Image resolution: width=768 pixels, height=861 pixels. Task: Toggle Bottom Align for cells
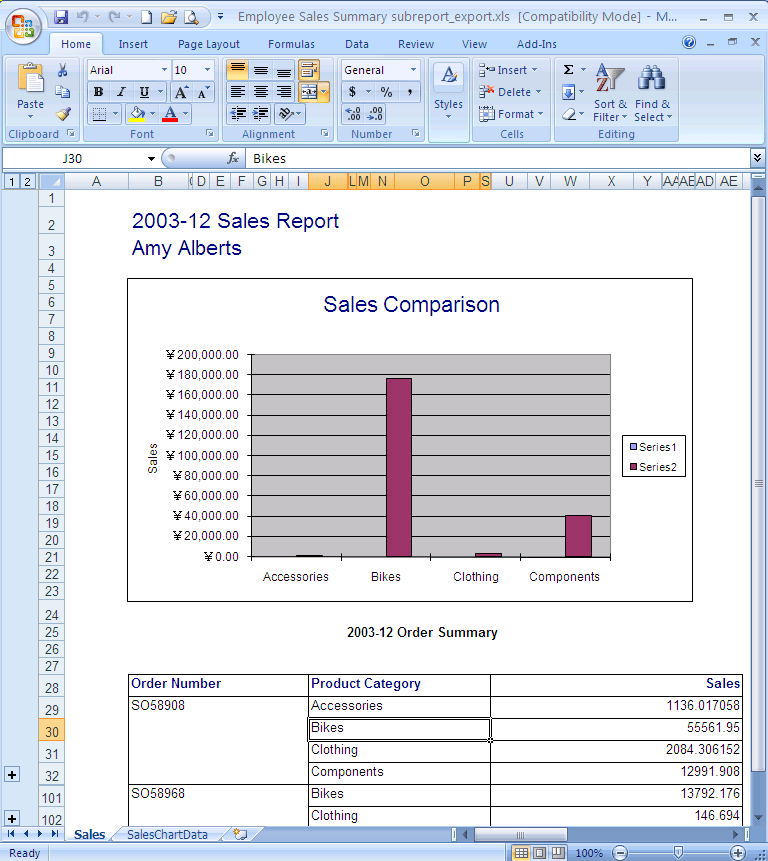point(284,70)
